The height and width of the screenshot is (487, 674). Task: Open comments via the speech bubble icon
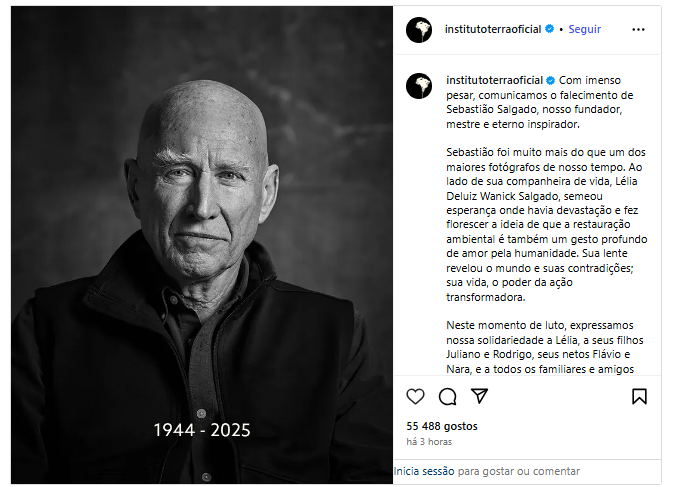447,396
